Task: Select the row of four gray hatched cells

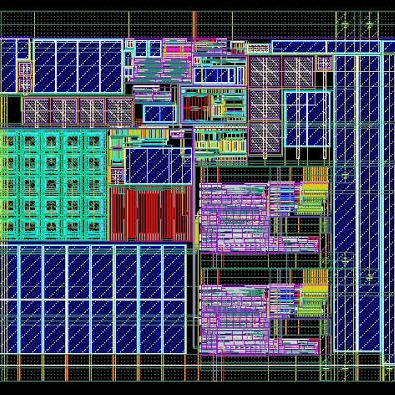Action: 78,111
